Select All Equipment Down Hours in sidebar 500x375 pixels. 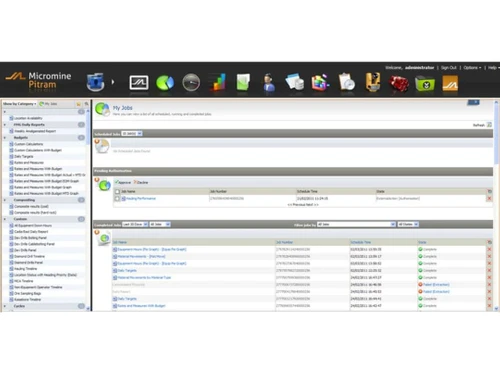click(33, 226)
